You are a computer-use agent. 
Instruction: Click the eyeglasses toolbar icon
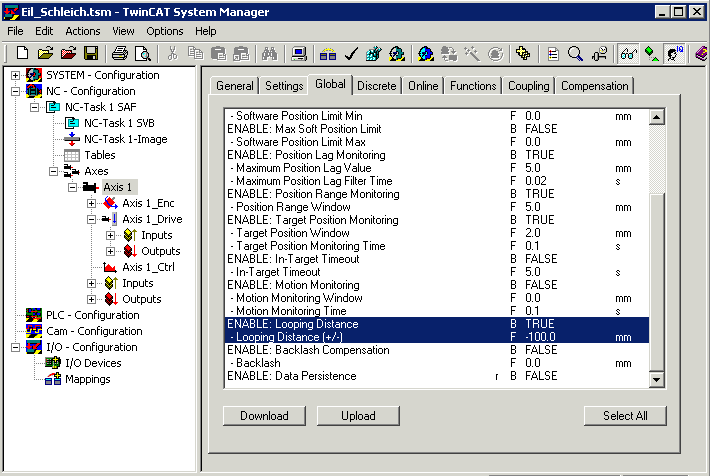[628, 54]
